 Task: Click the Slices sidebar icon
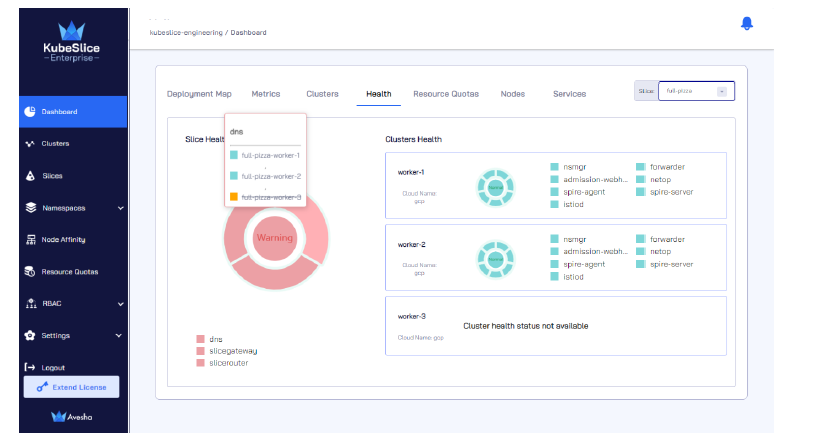(30, 176)
